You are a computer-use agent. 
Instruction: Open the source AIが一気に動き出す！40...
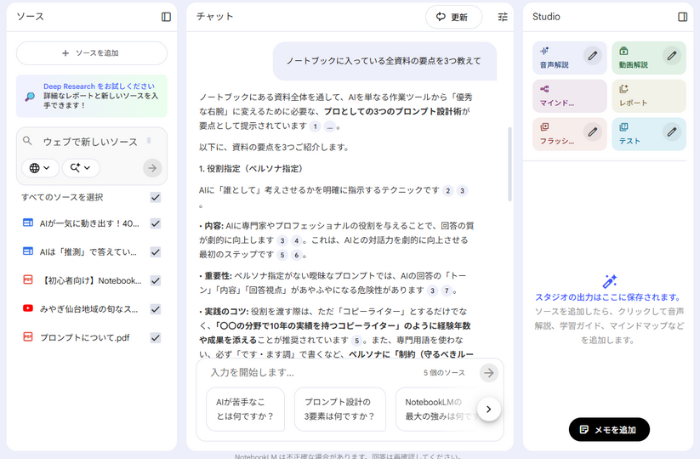[89, 224]
